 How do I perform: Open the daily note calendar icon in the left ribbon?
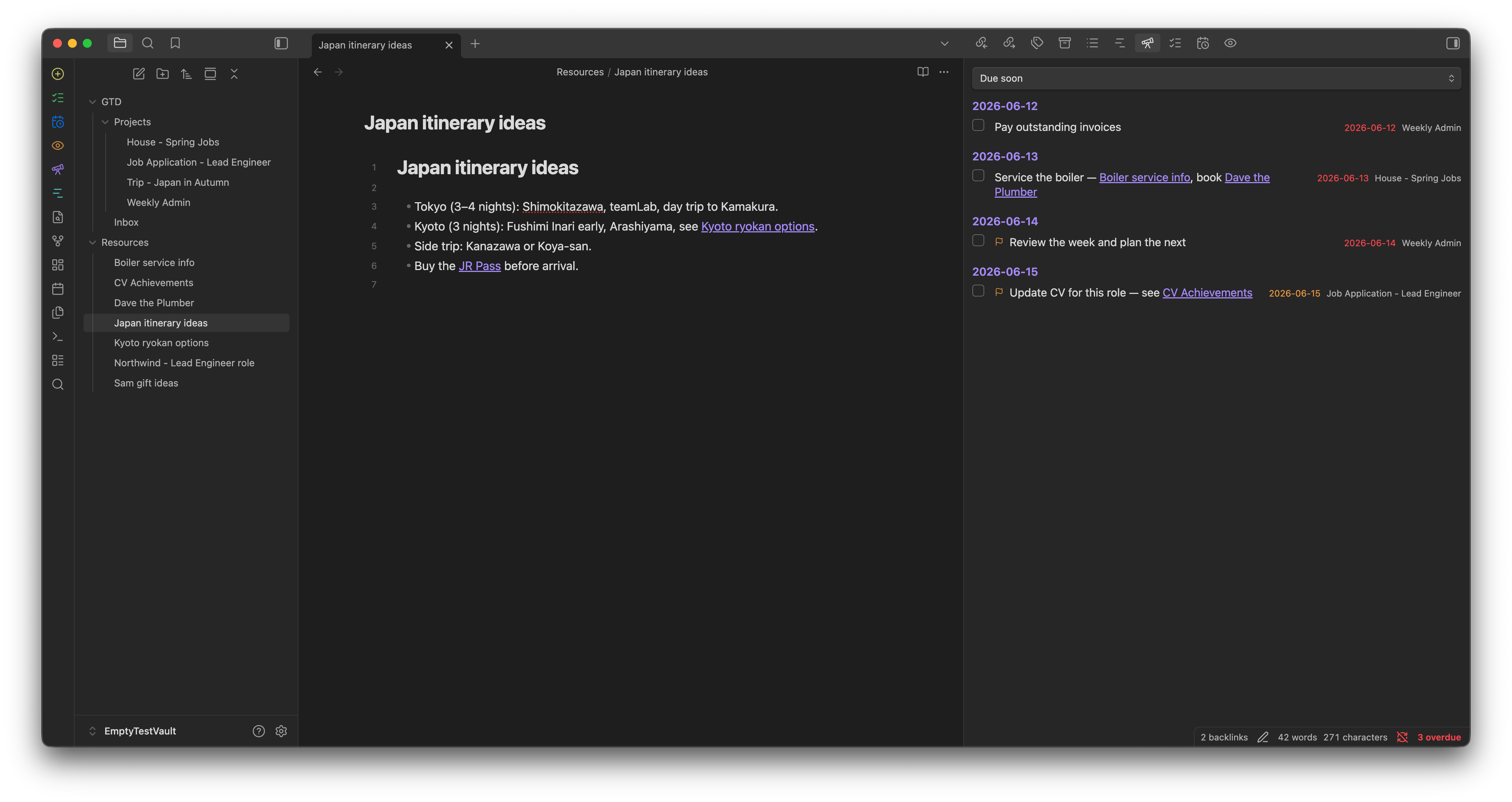[x=57, y=289]
